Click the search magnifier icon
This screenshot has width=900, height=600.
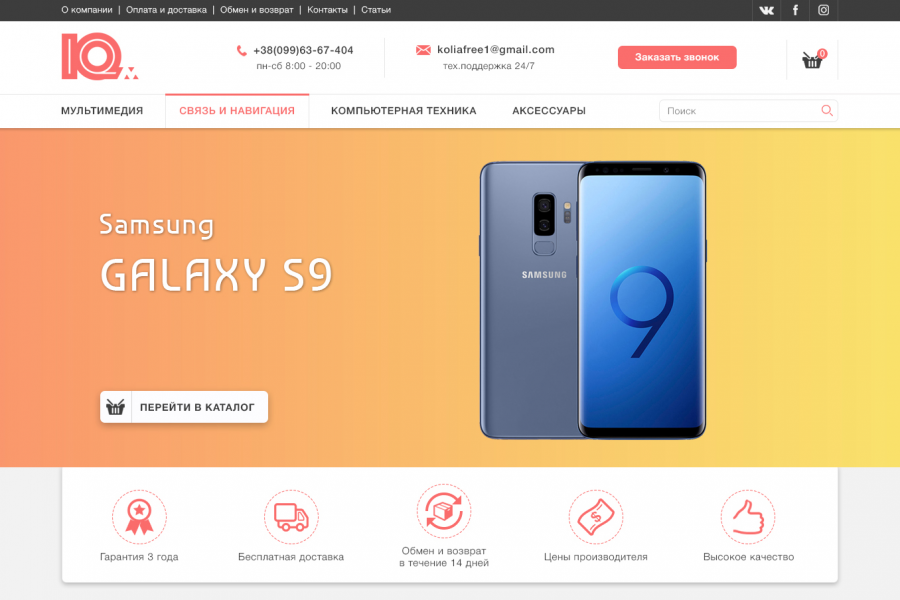coord(827,110)
